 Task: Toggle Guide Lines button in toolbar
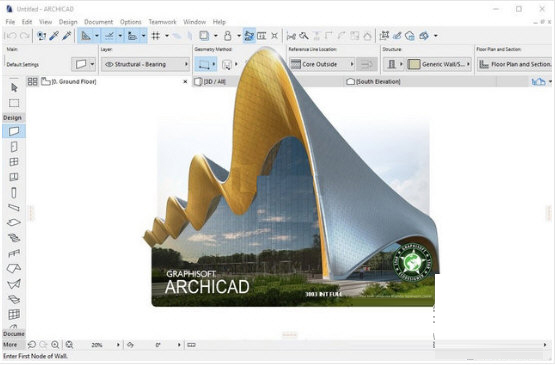tap(86, 35)
